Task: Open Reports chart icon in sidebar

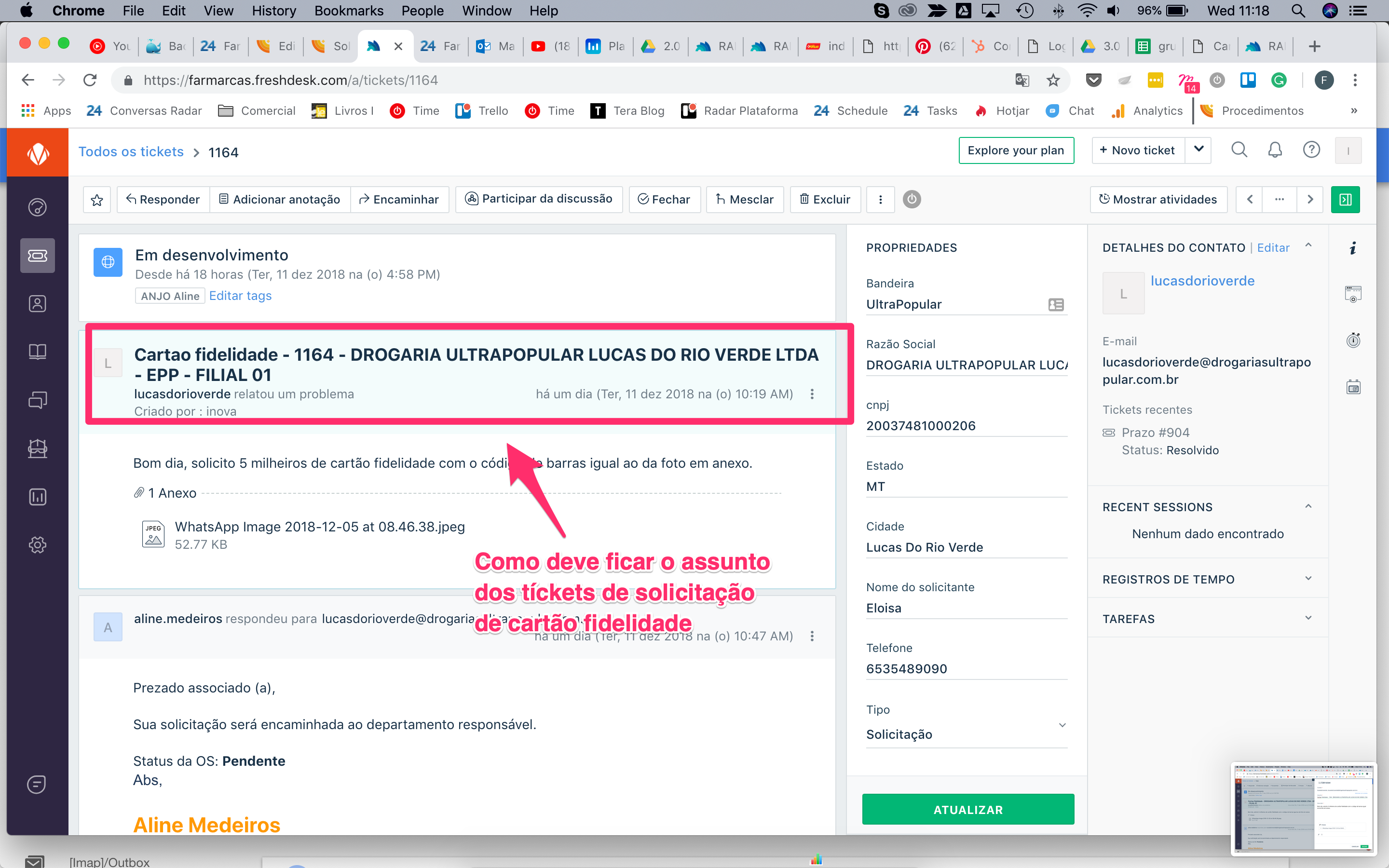Action: (37, 497)
